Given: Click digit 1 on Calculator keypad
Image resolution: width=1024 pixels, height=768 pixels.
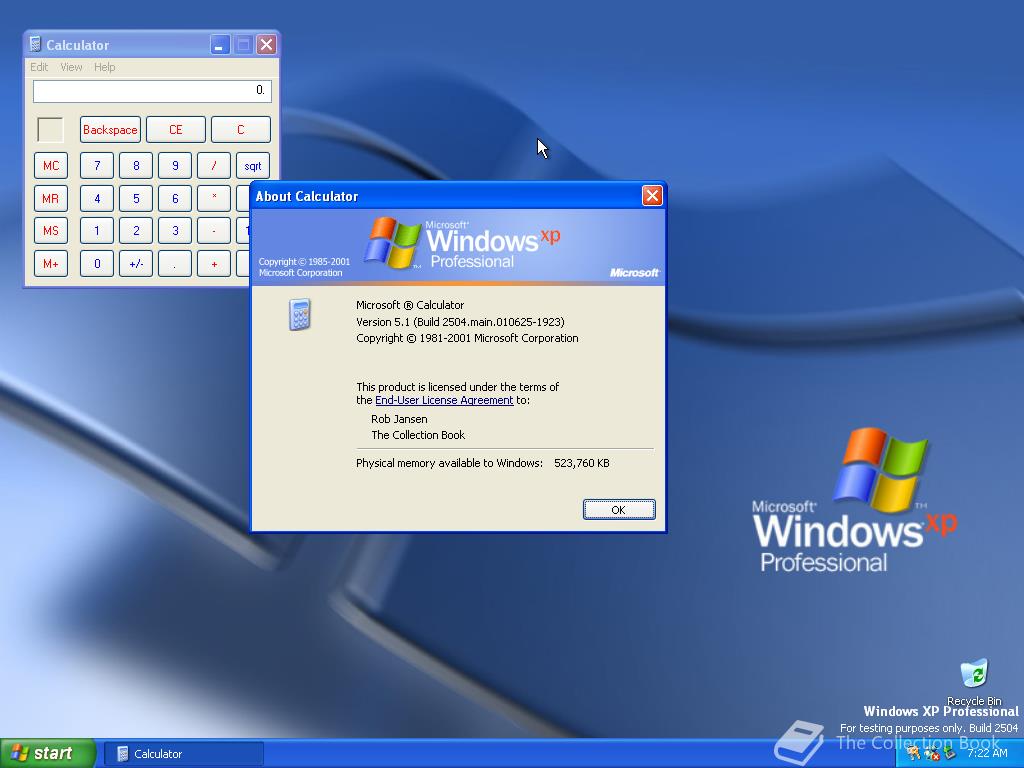Looking at the screenshot, I should 97,231.
